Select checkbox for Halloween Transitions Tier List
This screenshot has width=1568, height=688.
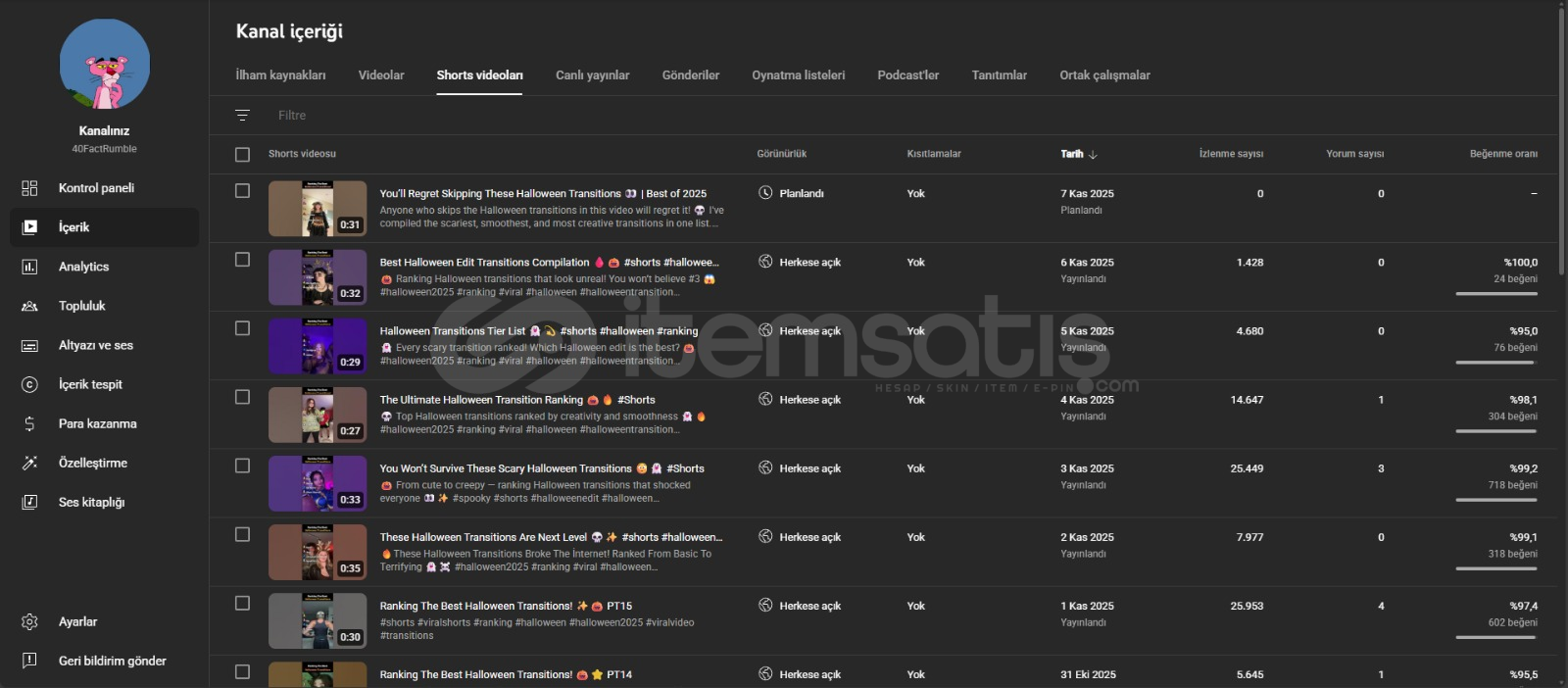(242, 328)
